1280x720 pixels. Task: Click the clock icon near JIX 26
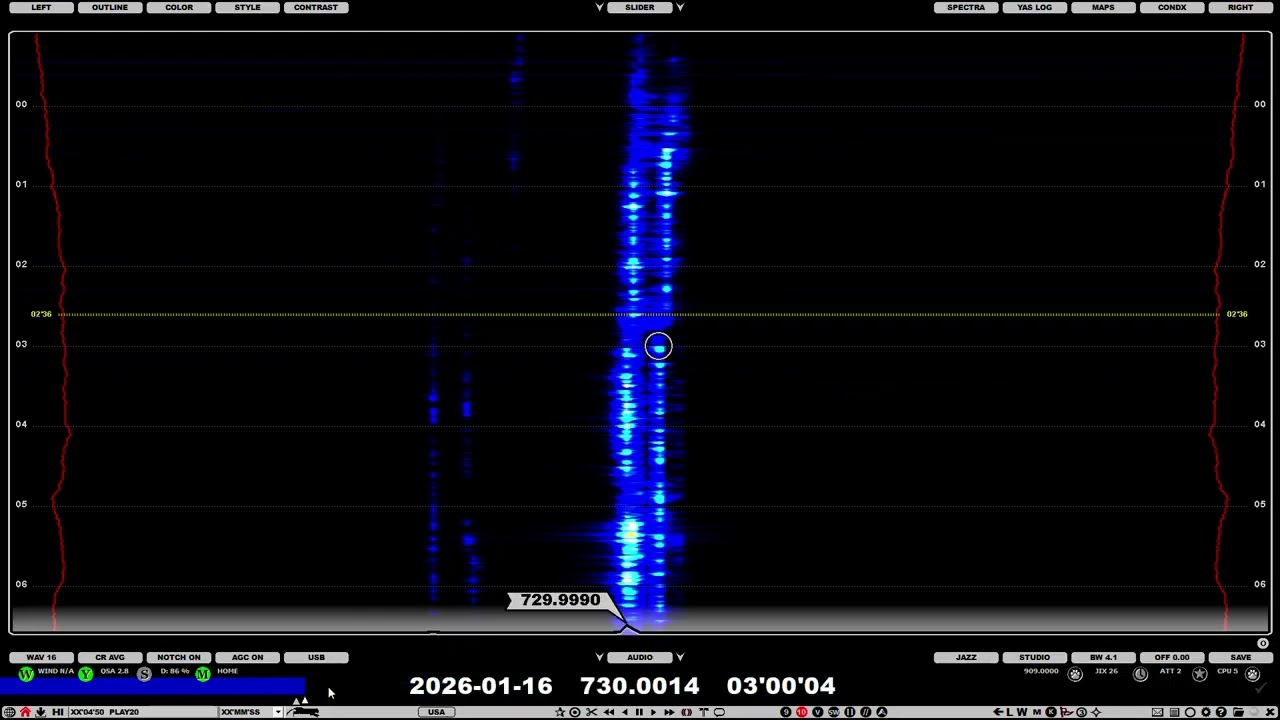click(x=1140, y=674)
